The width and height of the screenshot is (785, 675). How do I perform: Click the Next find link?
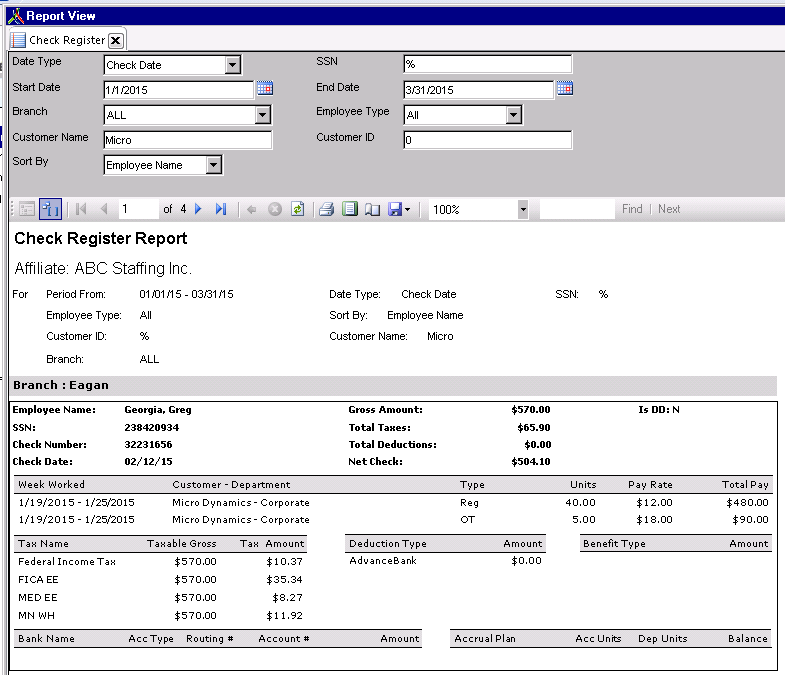[x=669, y=209]
